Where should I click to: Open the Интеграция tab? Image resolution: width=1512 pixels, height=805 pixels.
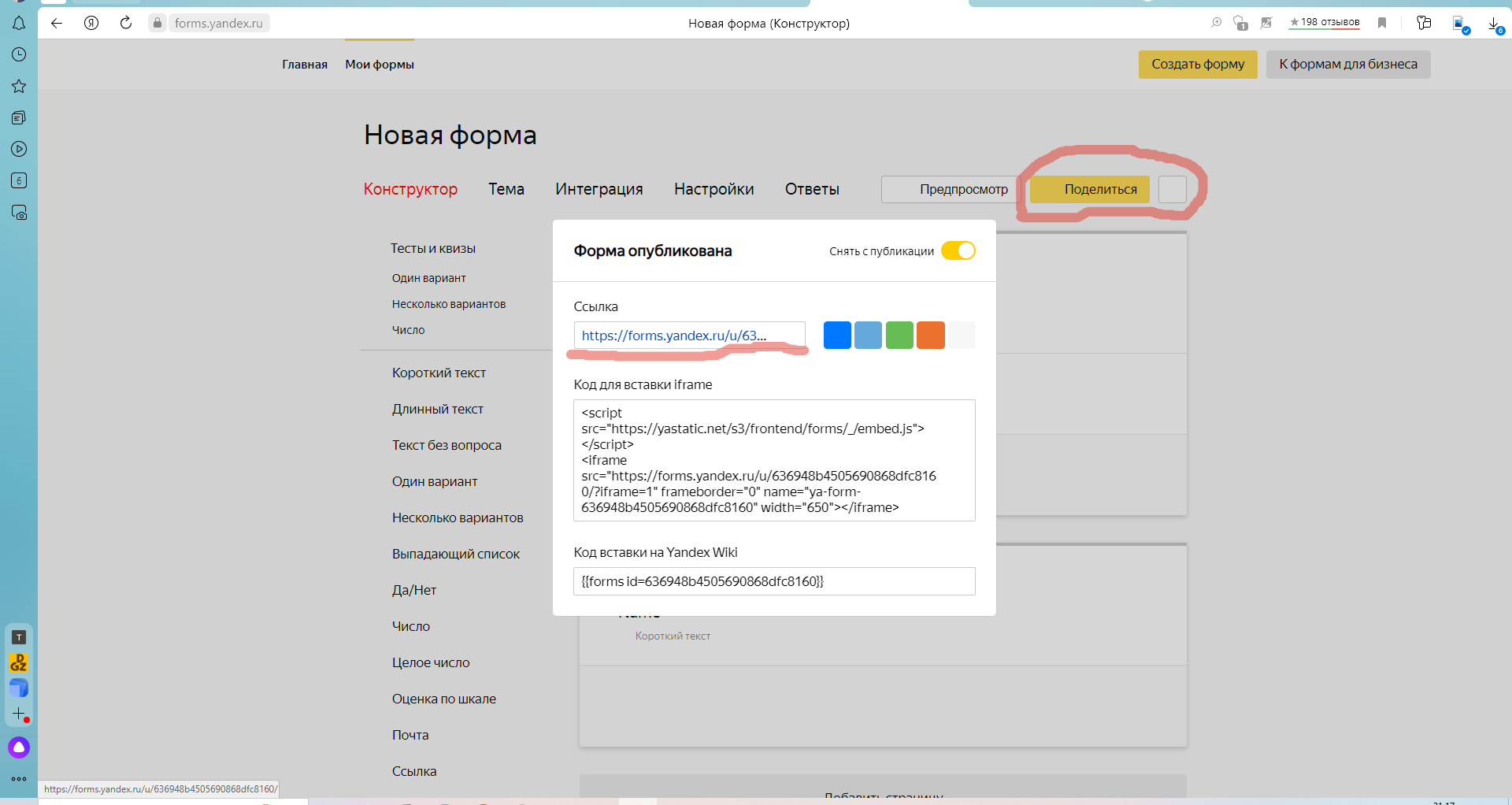pyautogui.click(x=599, y=189)
